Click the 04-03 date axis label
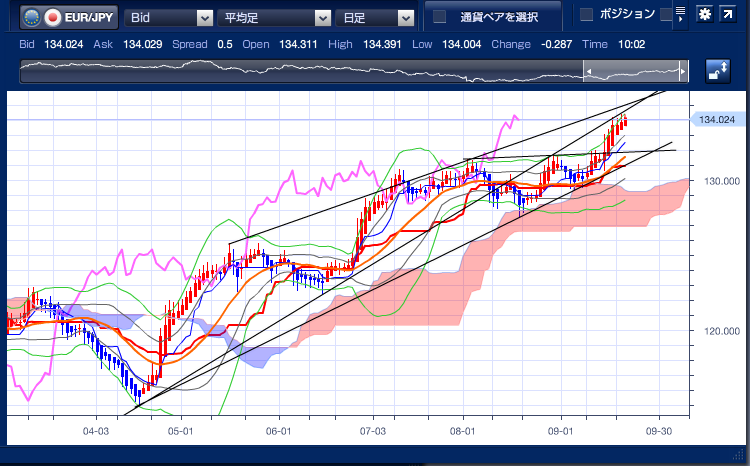The image size is (752, 466). click(x=96, y=431)
